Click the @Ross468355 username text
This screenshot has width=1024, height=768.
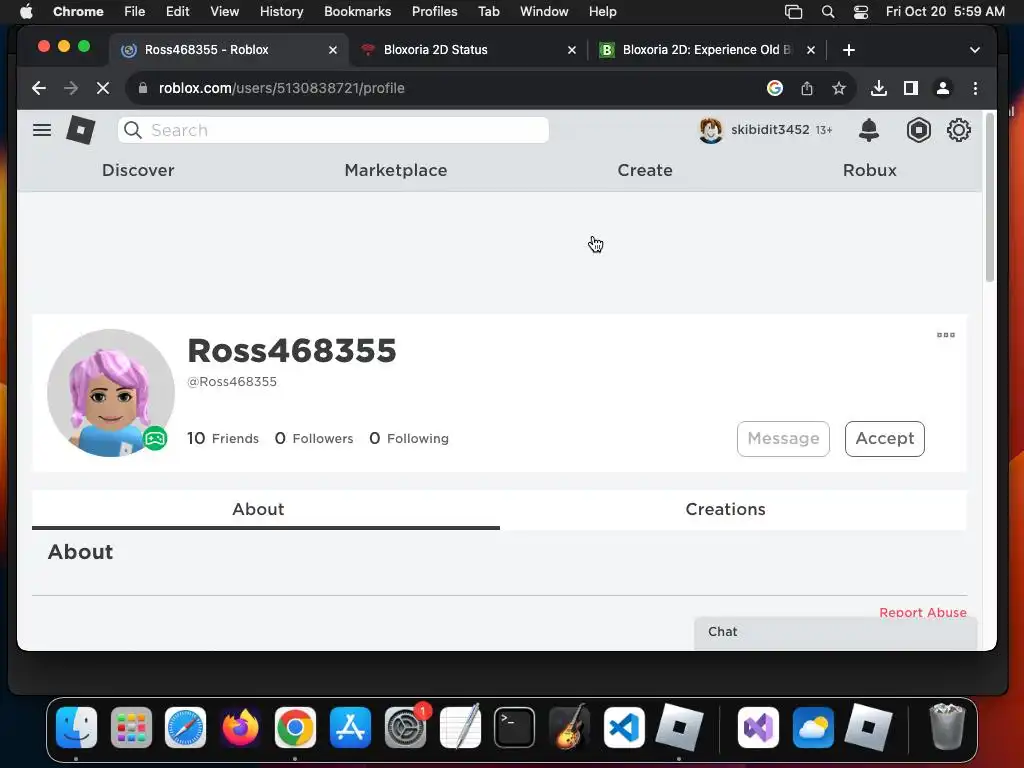(232, 382)
